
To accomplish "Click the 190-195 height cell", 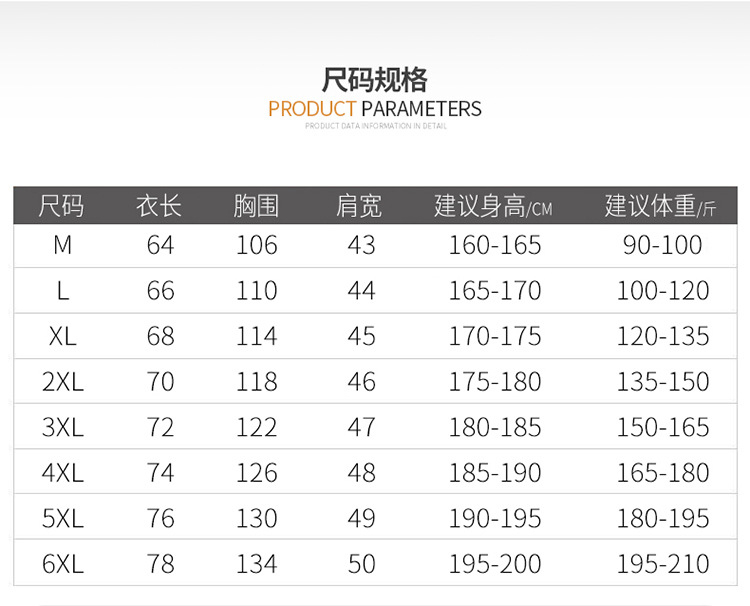I will (494, 518).
